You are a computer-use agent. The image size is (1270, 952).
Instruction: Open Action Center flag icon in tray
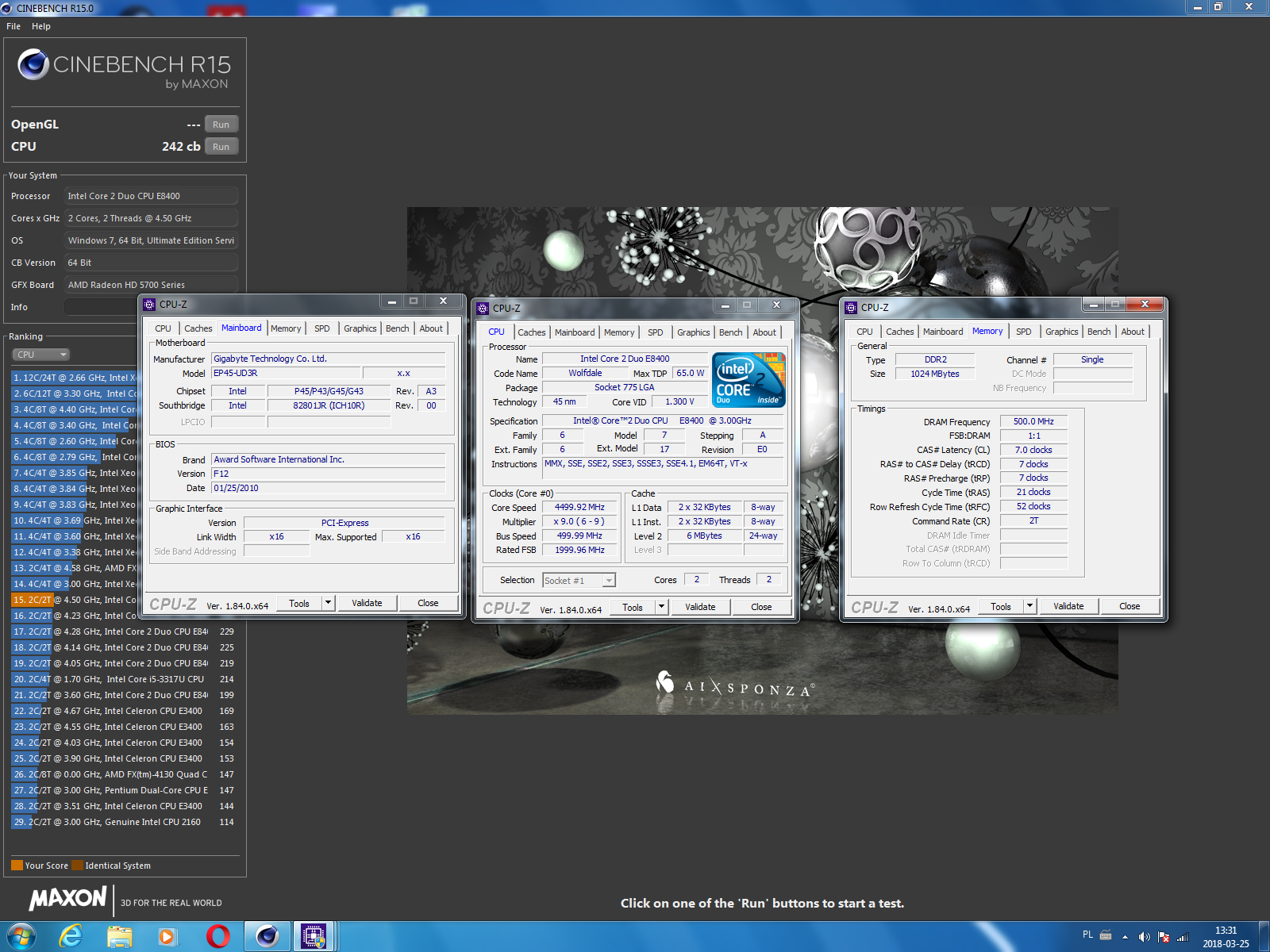coord(1164,937)
